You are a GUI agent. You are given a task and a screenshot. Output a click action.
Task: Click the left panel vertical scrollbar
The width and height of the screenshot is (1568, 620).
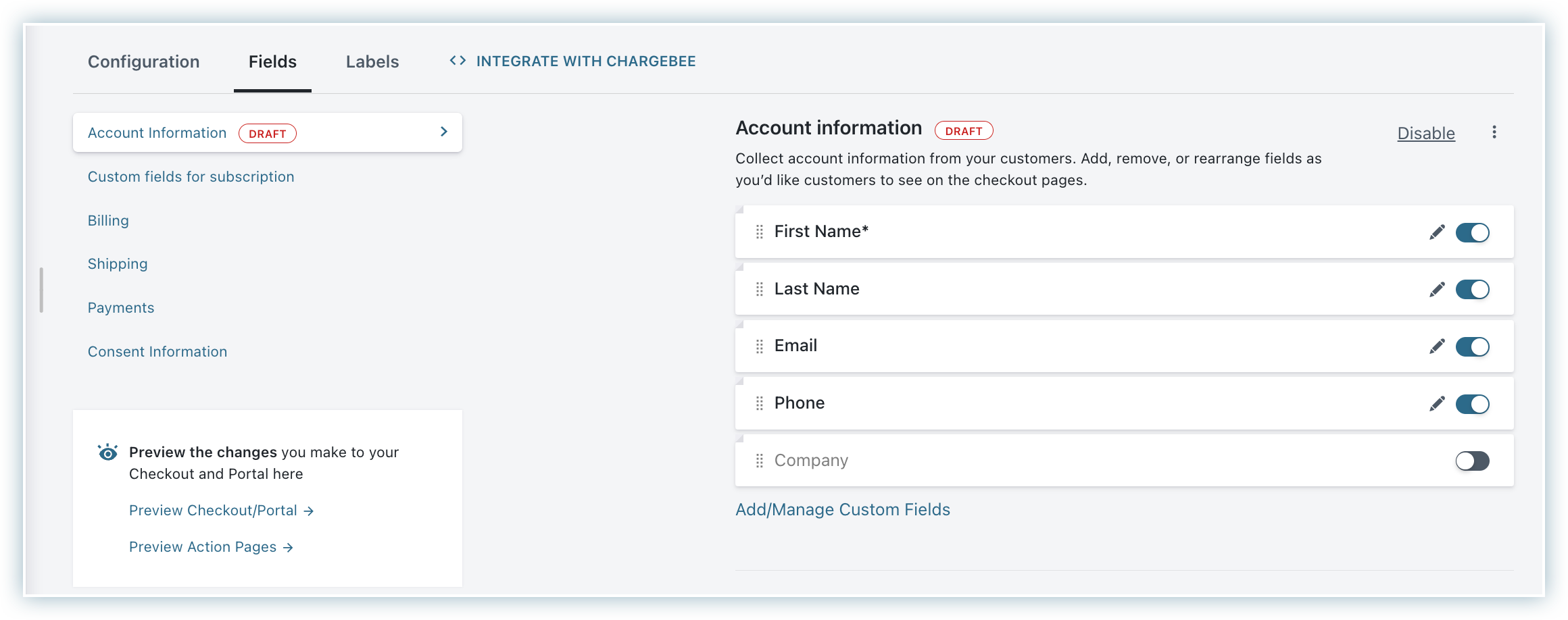[41, 290]
